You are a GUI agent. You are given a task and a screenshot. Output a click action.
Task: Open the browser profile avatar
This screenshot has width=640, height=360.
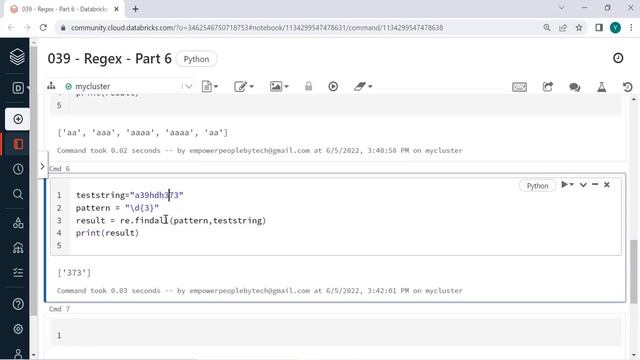[x=616, y=28]
